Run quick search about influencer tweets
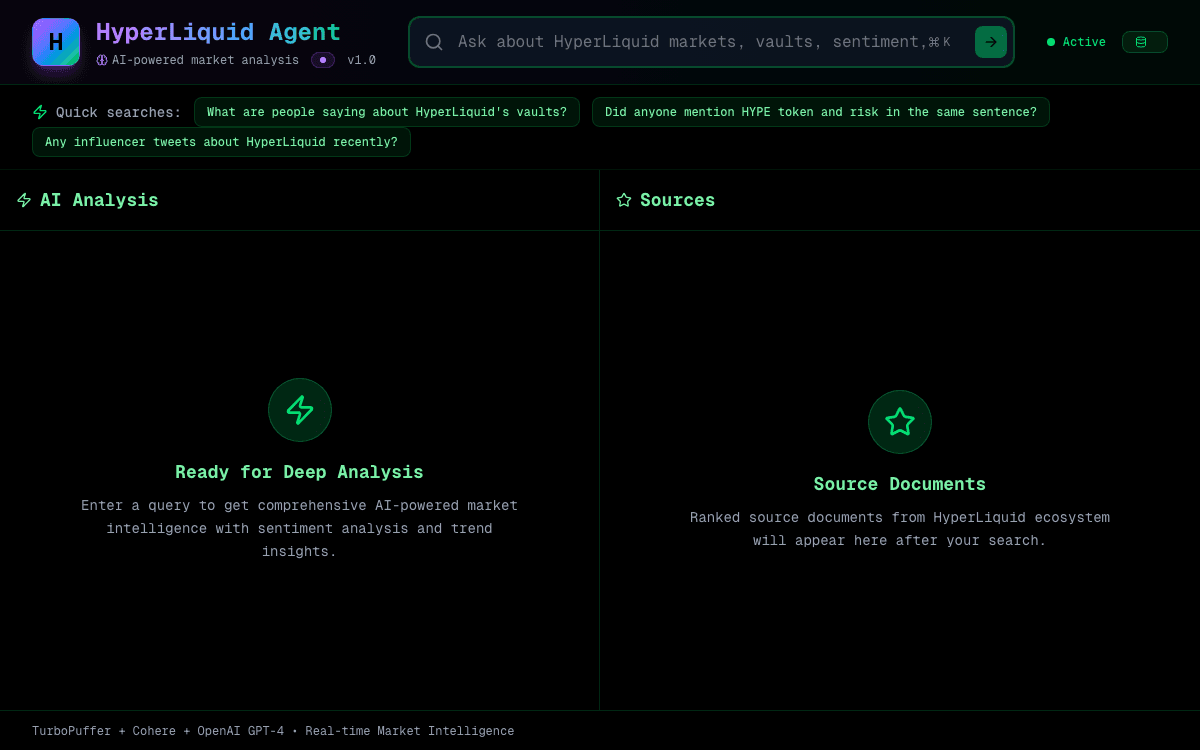Viewport: 1200px width, 750px height. (221, 142)
